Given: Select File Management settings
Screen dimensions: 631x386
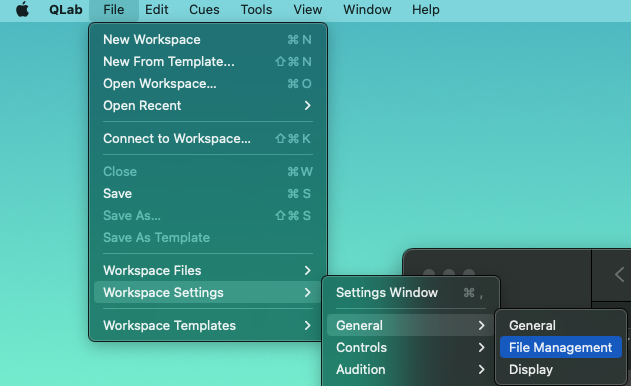Looking at the screenshot, I should tap(561, 347).
